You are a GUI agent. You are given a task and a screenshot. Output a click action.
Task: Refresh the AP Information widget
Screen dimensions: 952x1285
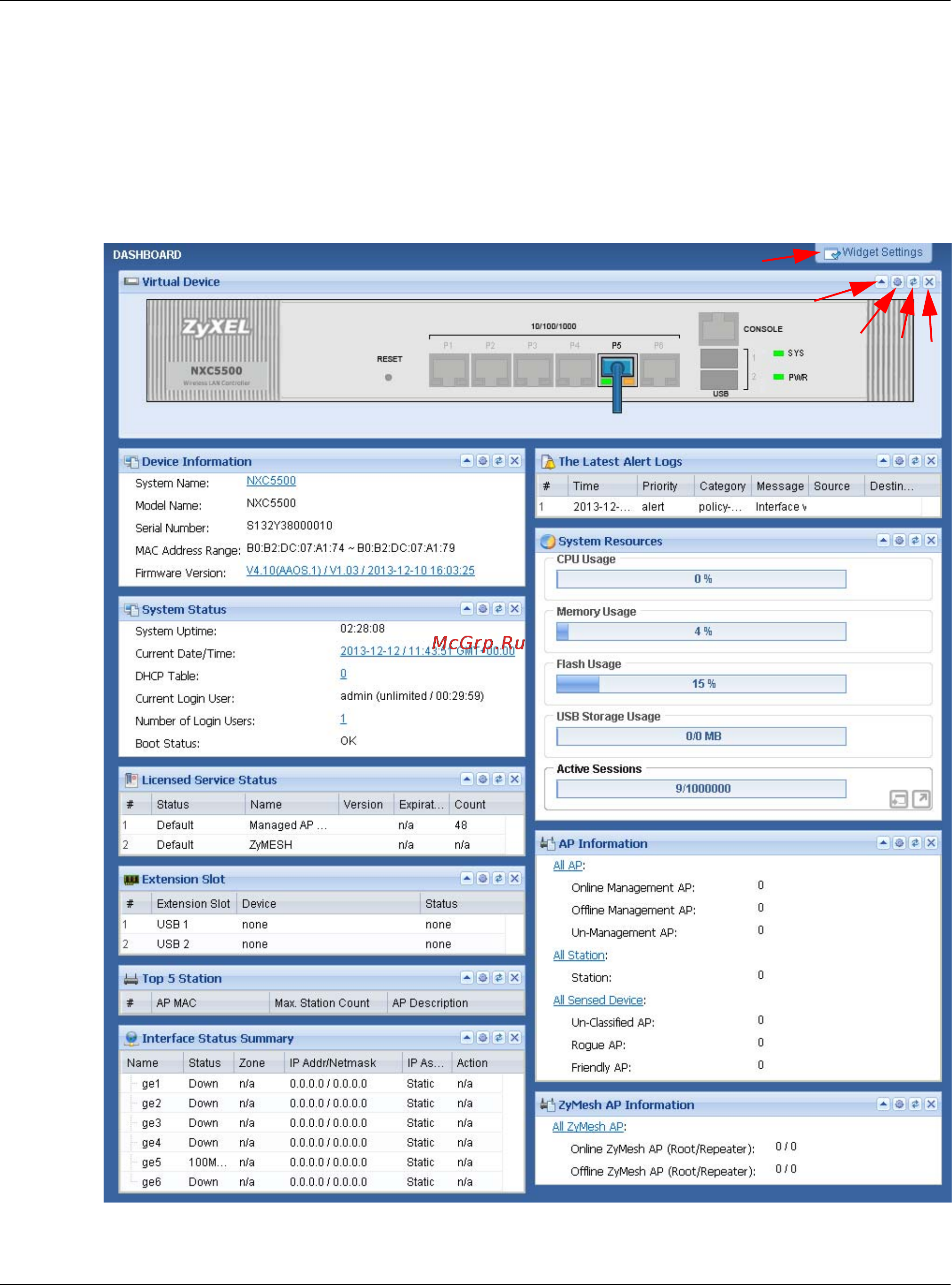point(915,843)
